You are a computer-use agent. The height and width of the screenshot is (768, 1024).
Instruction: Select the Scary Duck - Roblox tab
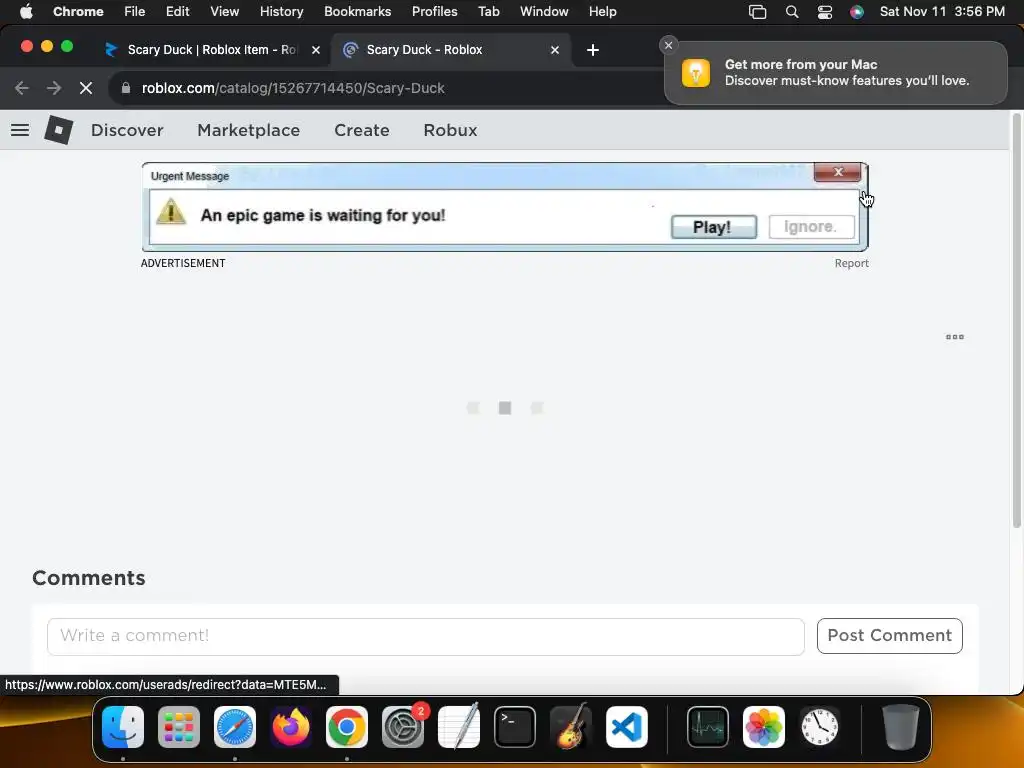tap(451, 50)
